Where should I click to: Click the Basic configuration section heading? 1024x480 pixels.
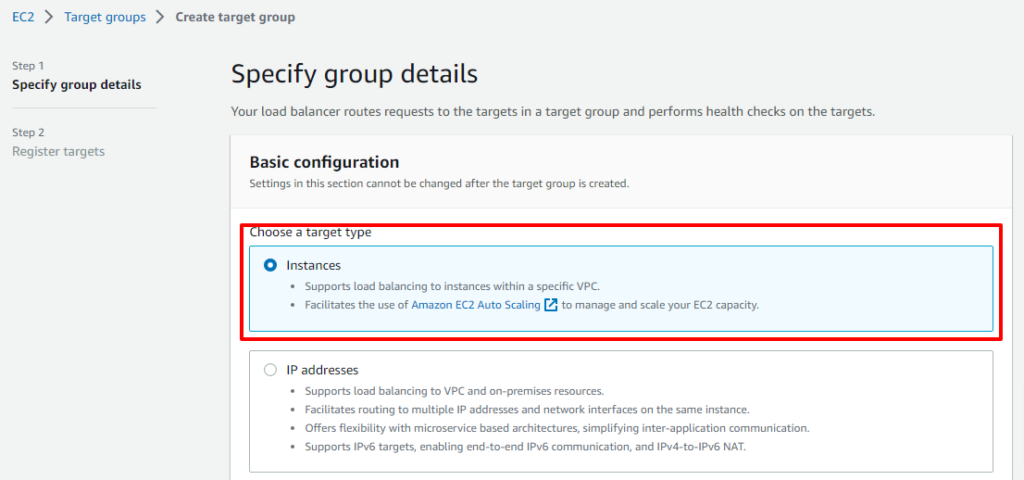[324, 161]
